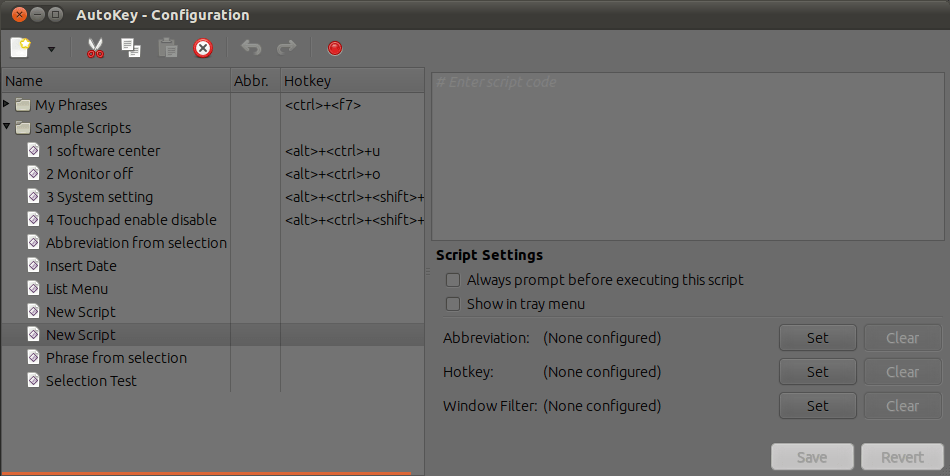
Task: Click the Save button
Action: pyautogui.click(x=812, y=457)
